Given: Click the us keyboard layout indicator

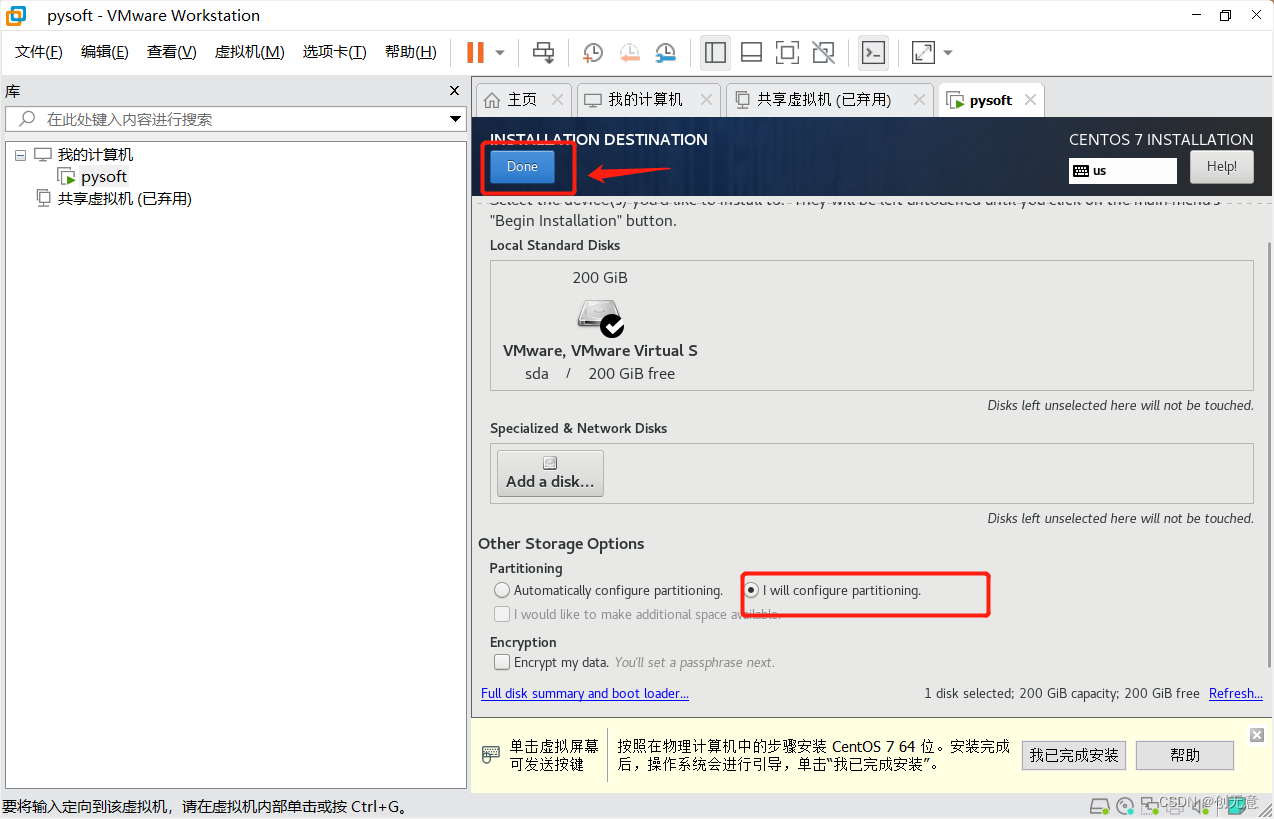Looking at the screenshot, I should coord(1122,171).
